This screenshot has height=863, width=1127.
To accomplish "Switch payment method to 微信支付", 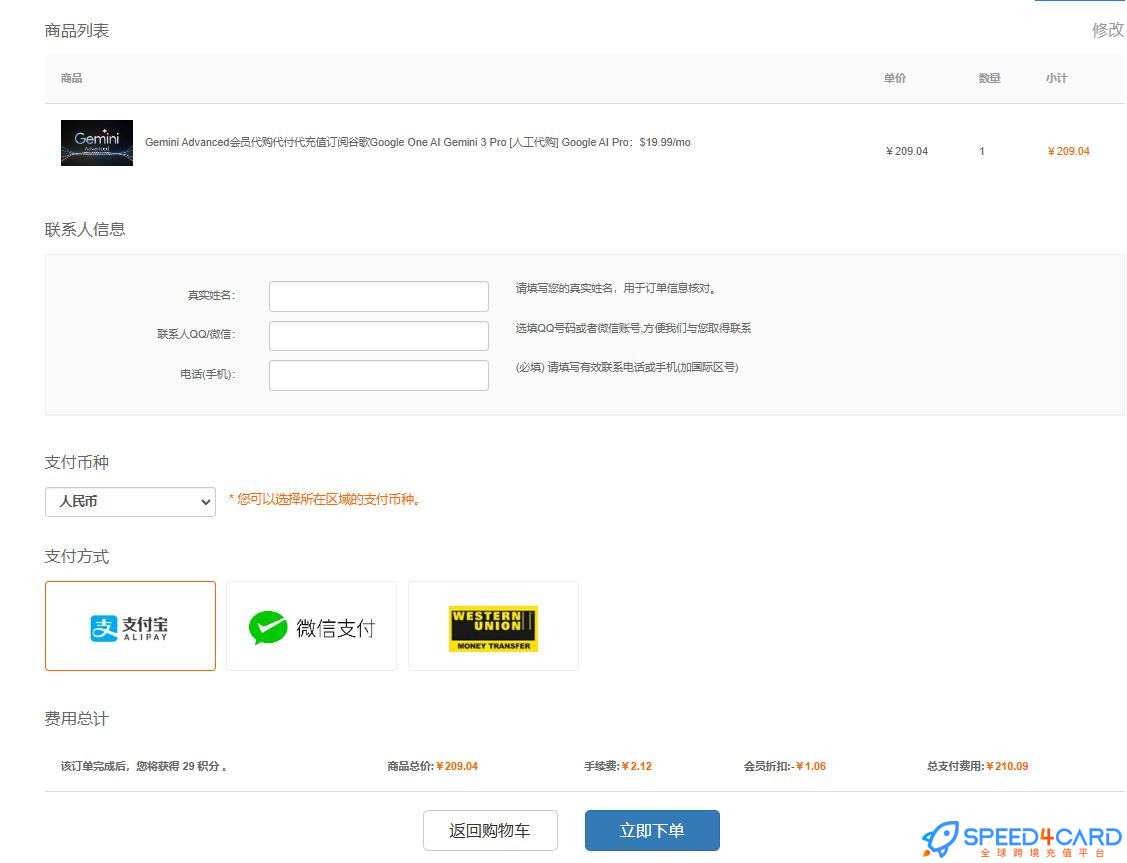I will click(x=311, y=625).
